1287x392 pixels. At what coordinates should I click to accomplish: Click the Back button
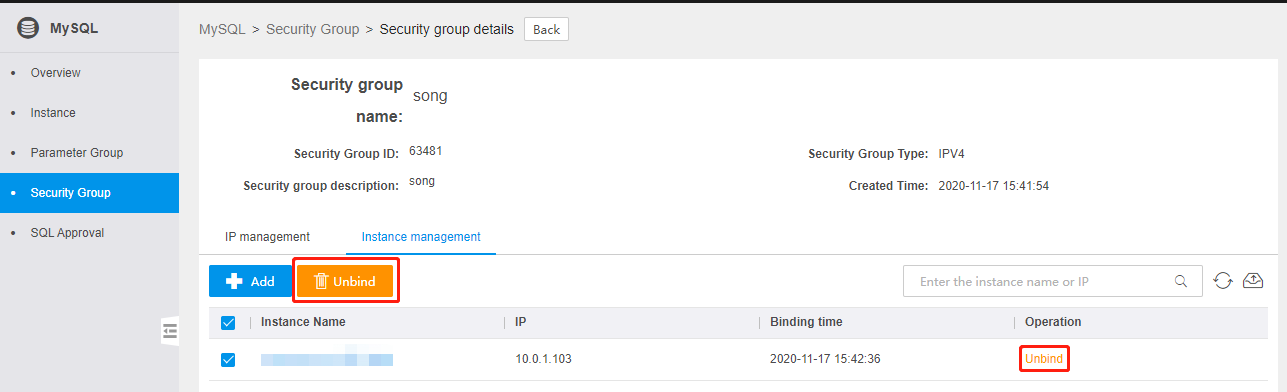click(x=546, y=29)
